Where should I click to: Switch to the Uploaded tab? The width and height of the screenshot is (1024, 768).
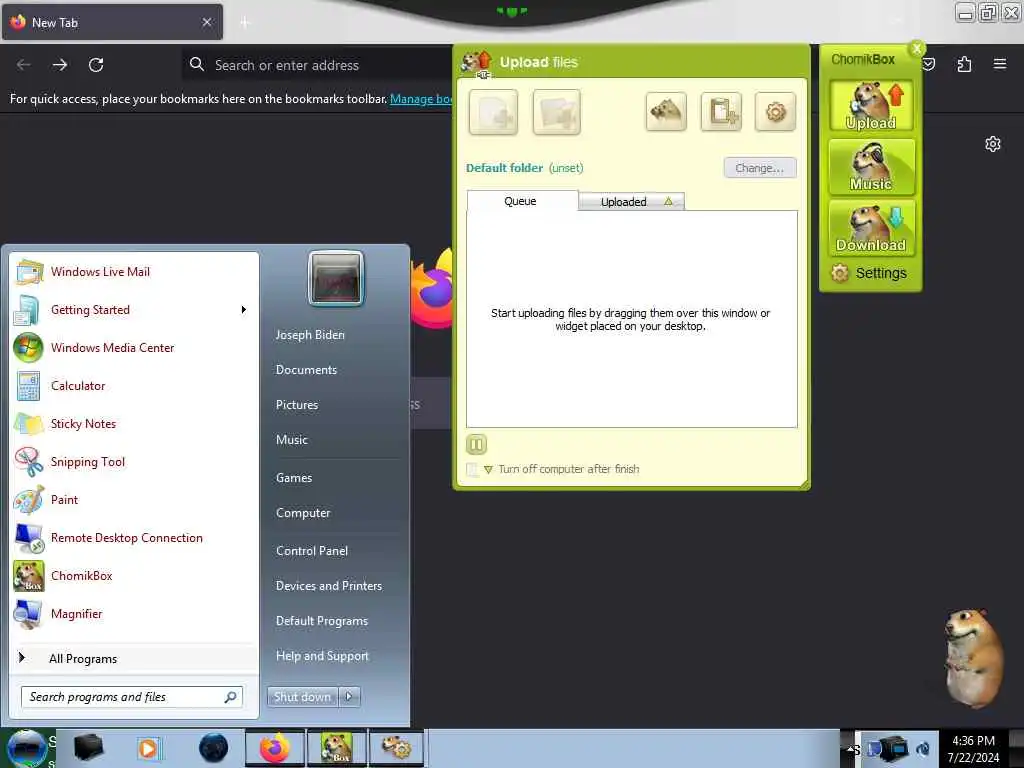(631, 202)
